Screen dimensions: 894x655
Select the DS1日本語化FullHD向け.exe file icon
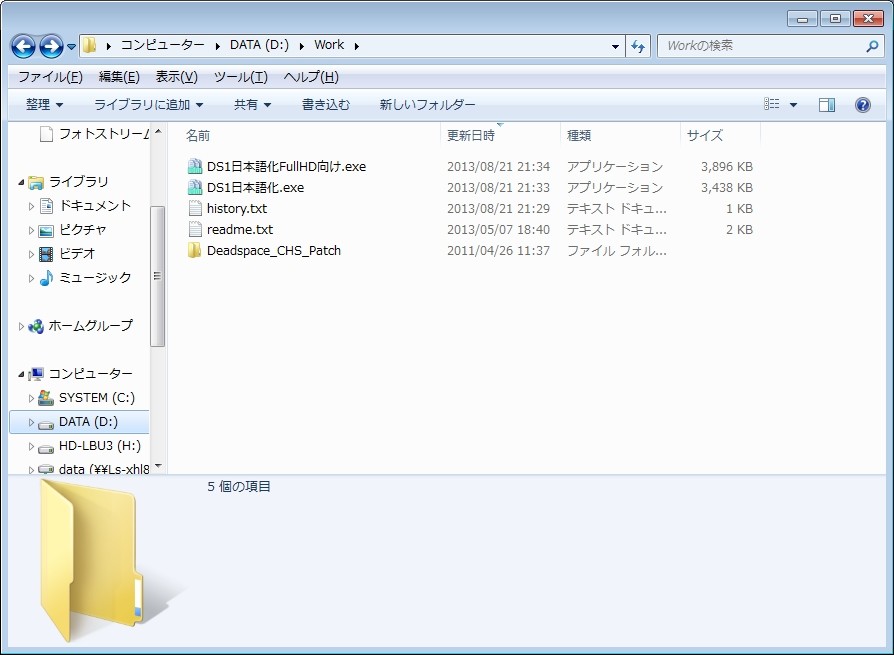pos(195,166)
